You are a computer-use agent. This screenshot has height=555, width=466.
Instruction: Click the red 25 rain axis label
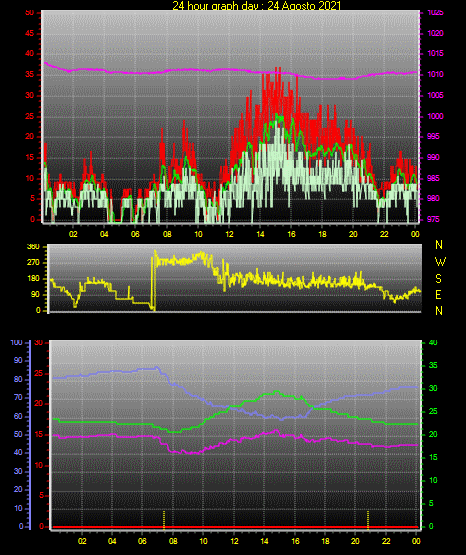(x=39, y=373)
